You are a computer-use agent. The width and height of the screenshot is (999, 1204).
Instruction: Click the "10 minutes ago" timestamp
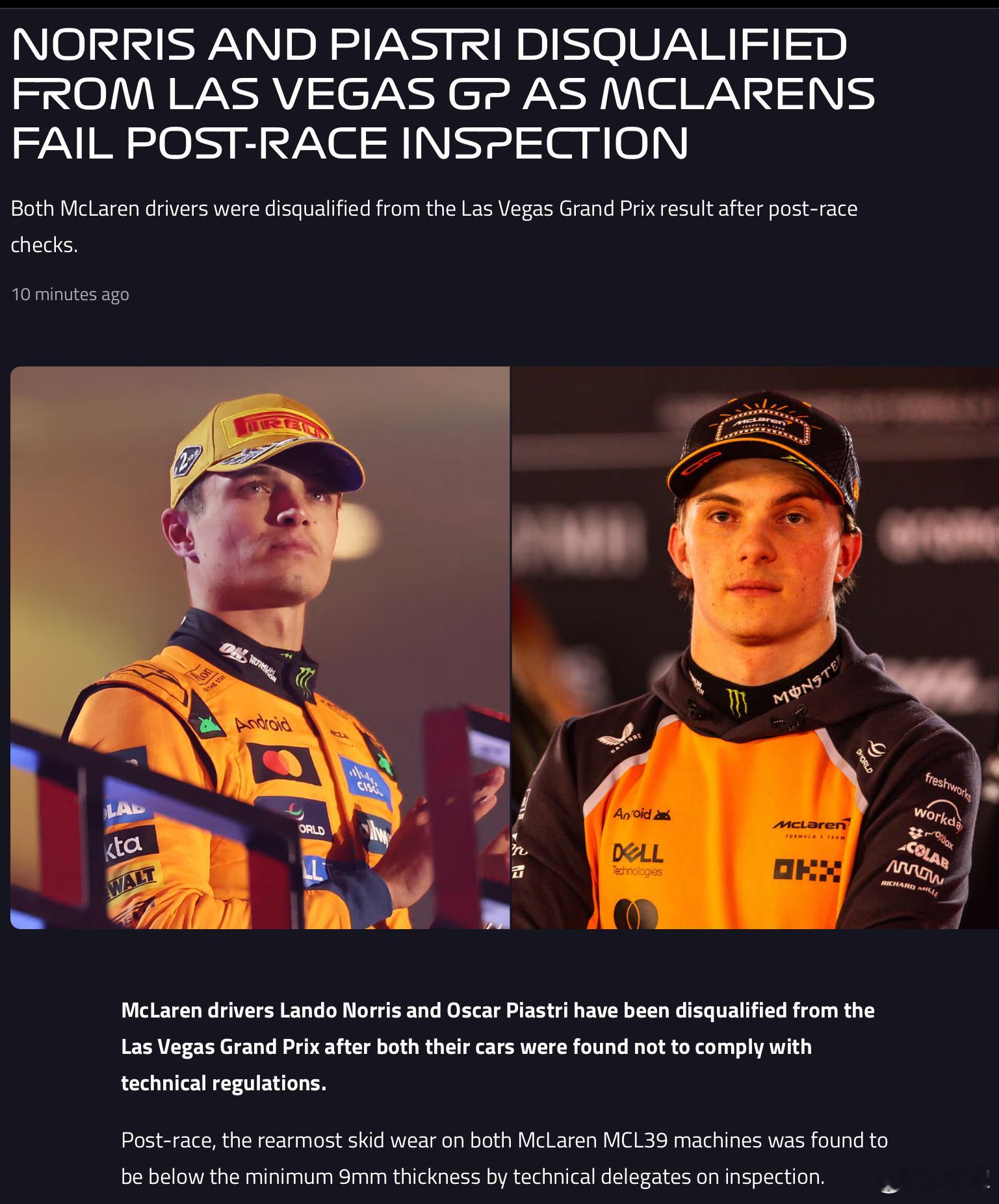point(70,294)
